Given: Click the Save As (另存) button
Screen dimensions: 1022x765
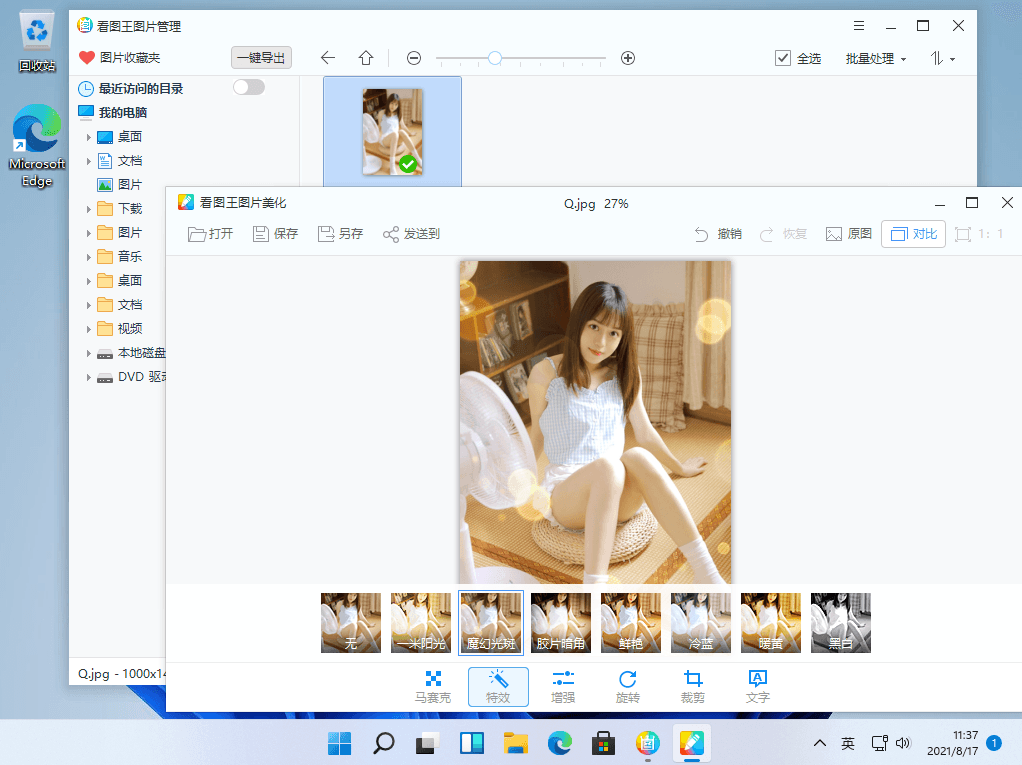Looking at the screenshot, I should [340, 234].
